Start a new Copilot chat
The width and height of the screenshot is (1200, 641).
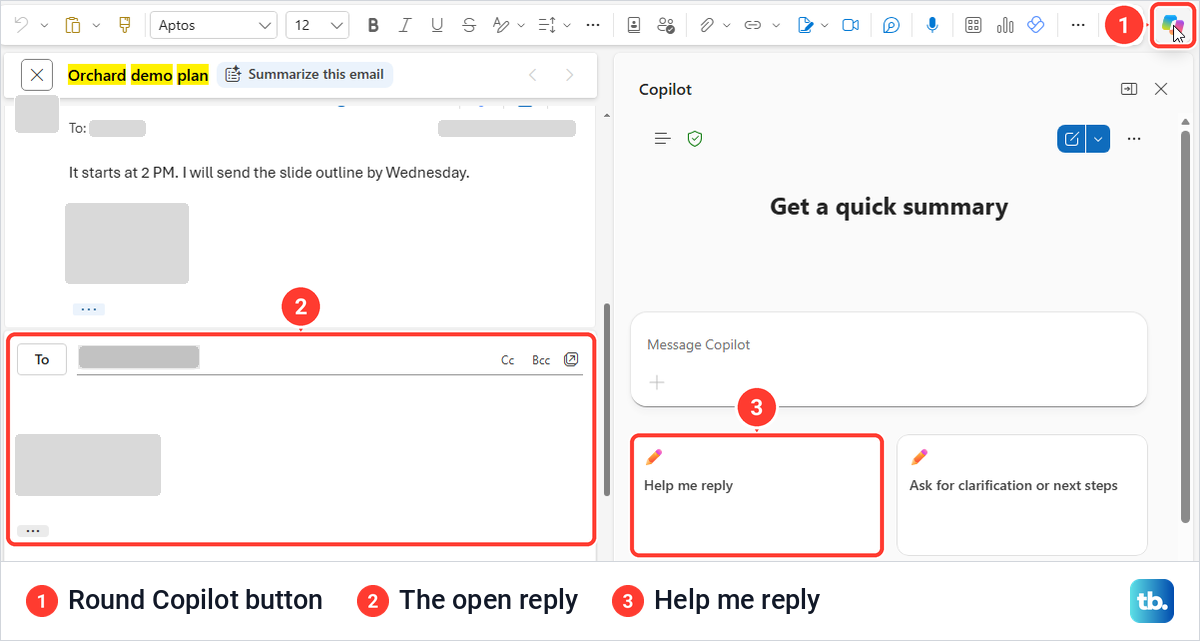[1072, 139]
